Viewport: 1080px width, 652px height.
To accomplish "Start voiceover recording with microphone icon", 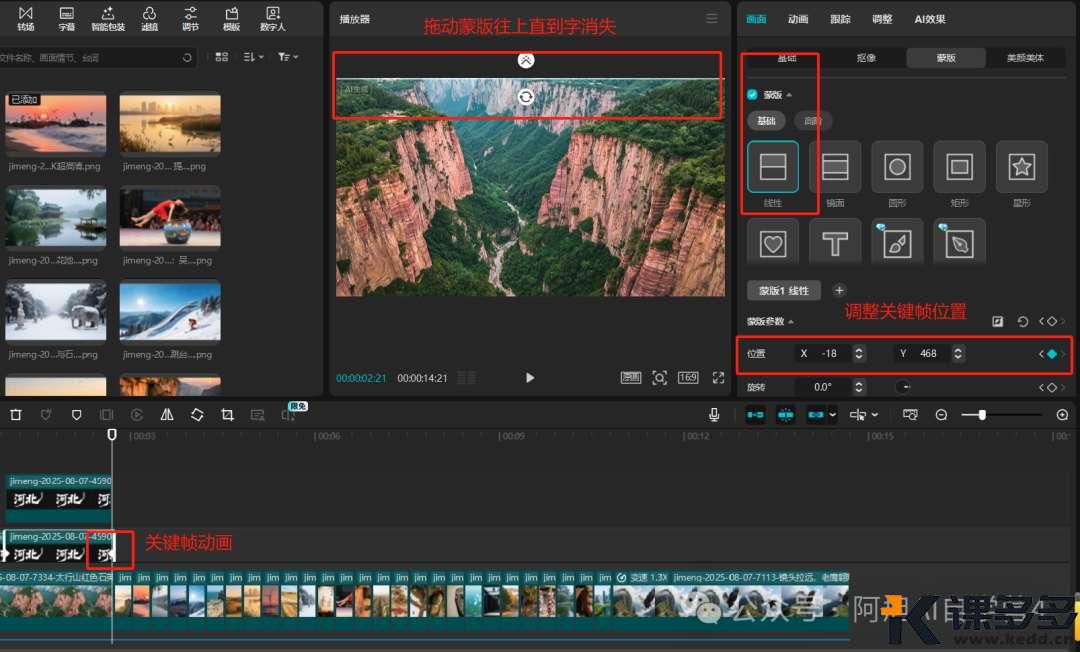I will pos(714,414).
